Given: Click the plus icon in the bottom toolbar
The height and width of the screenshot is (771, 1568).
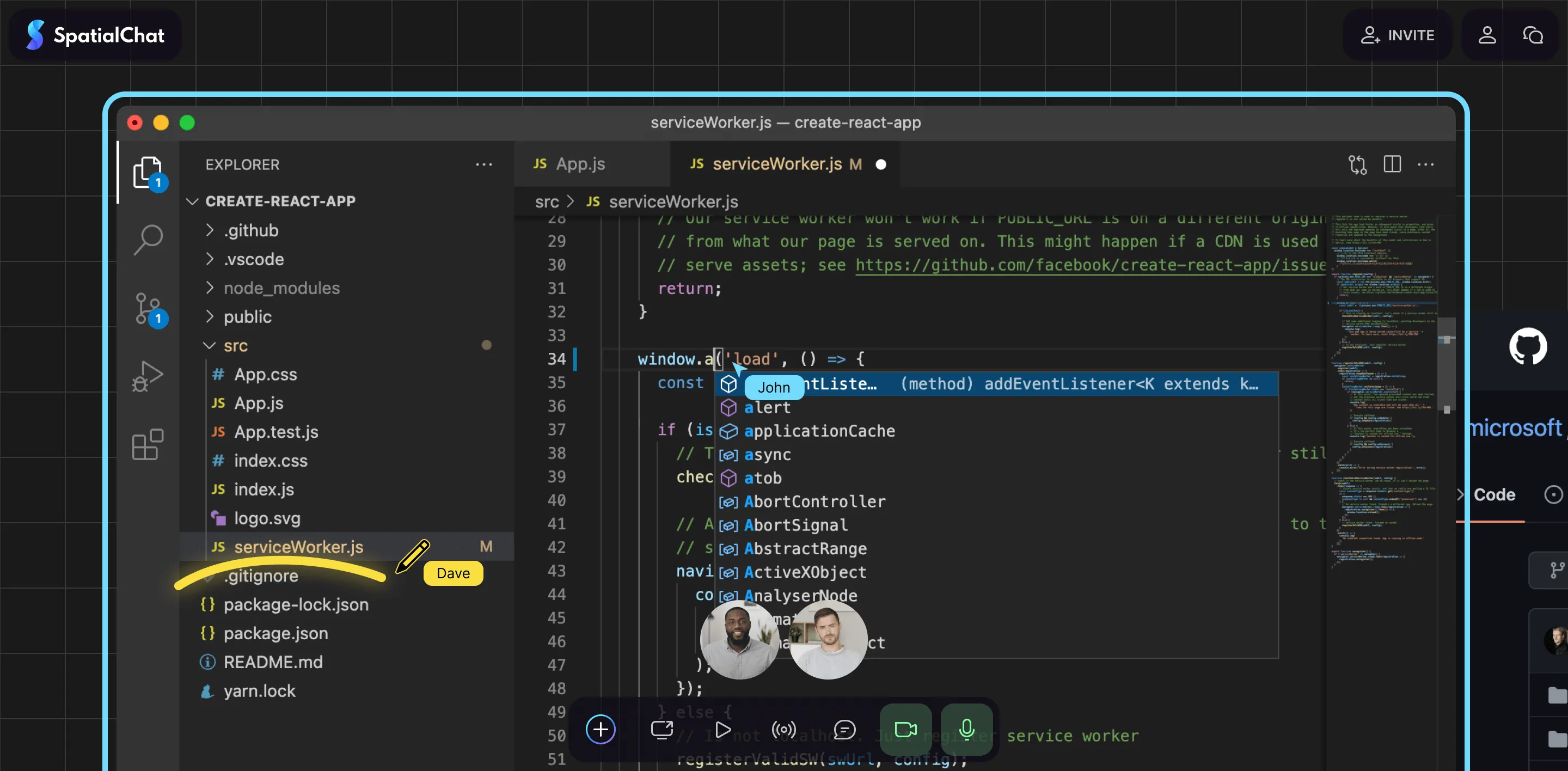Looking at the screenshot, I should pyautogui.click(x=600, y=730).
